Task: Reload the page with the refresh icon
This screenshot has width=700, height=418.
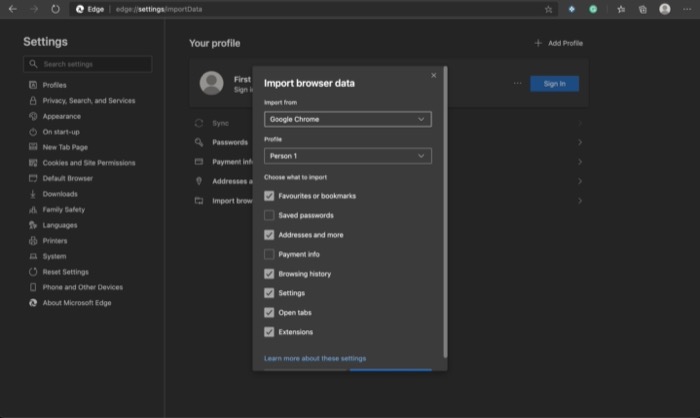Action: (55, 9)
